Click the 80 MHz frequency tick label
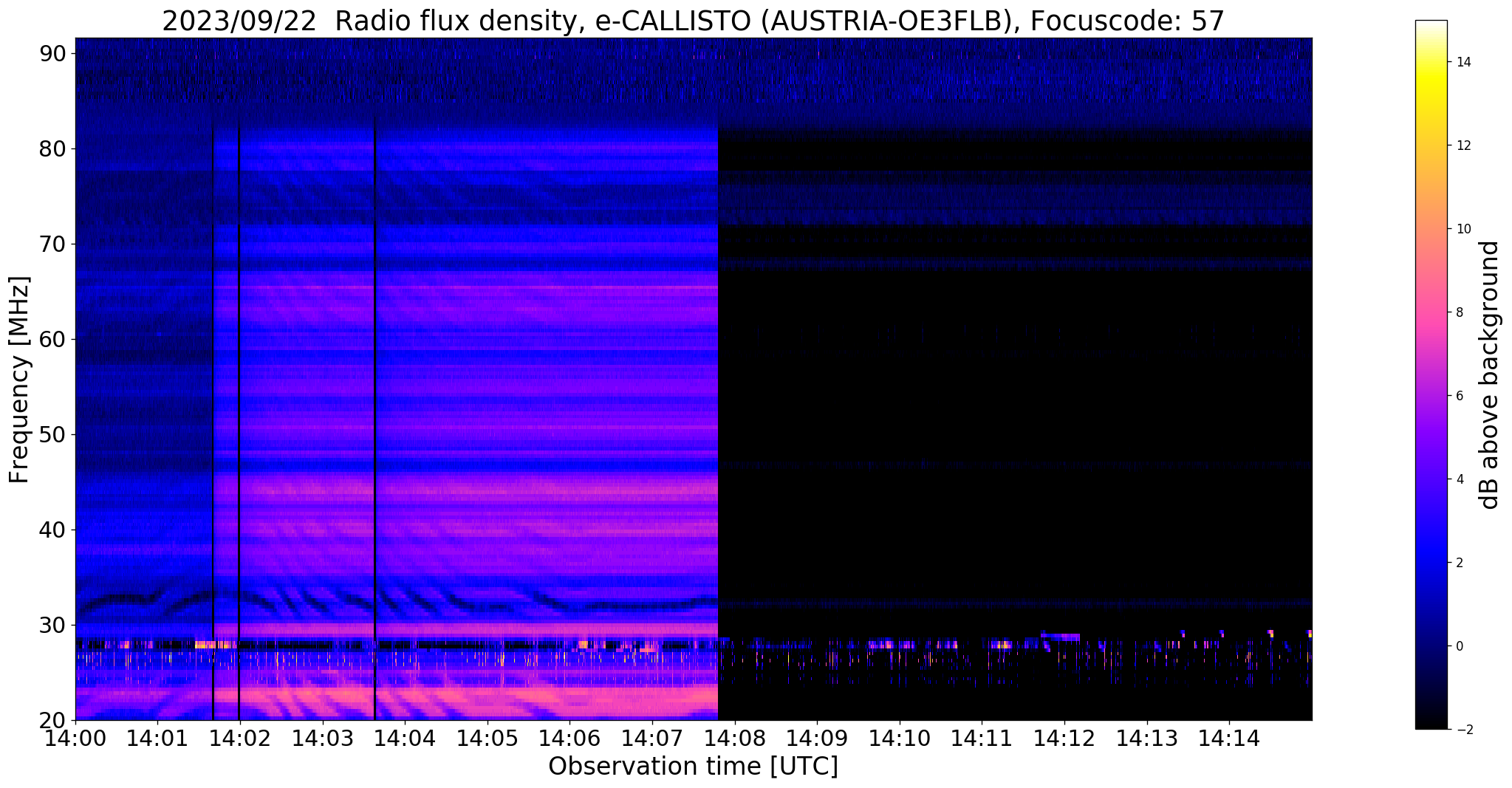Image resolution: width=1512 pixels, height=788 pixels. coord(52,148)
